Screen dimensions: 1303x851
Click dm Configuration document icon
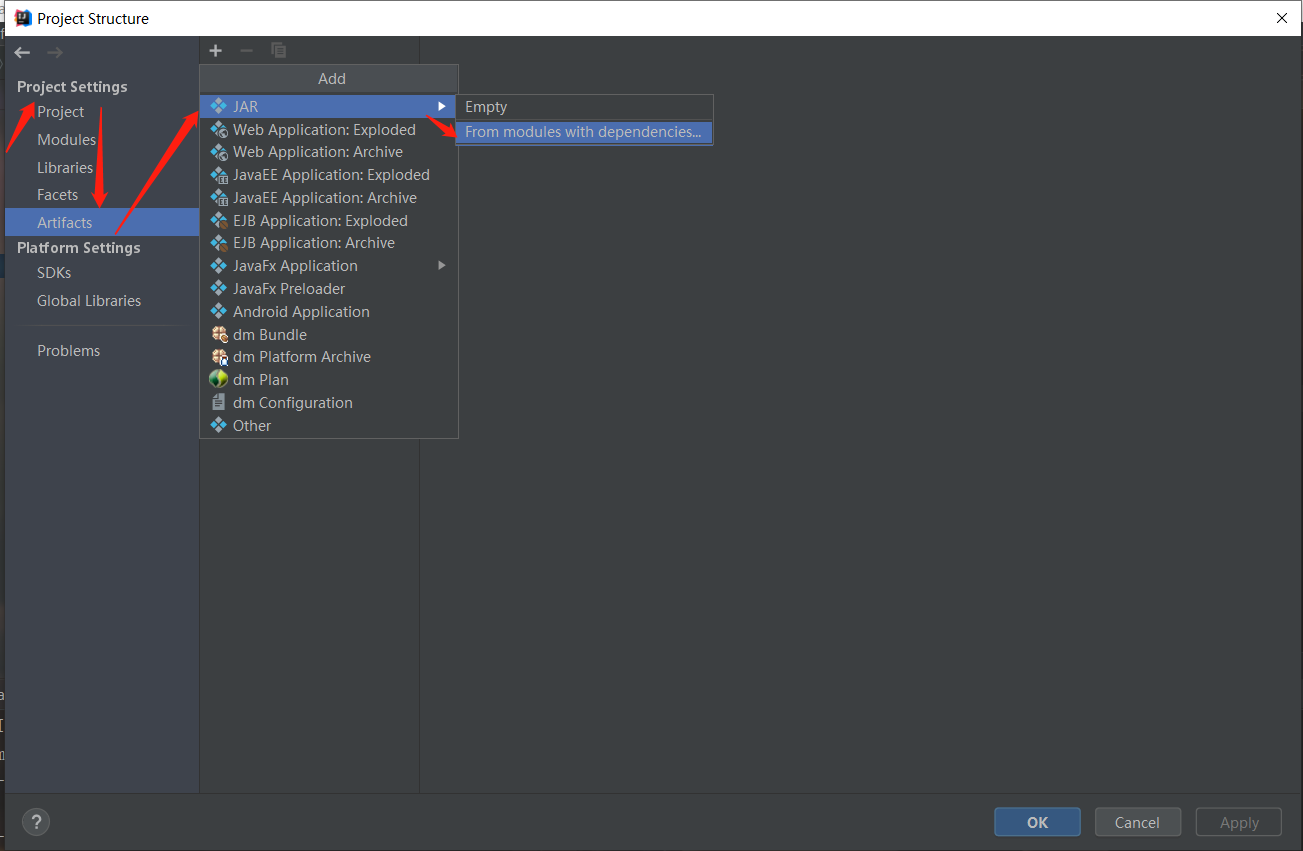point(219,402)
